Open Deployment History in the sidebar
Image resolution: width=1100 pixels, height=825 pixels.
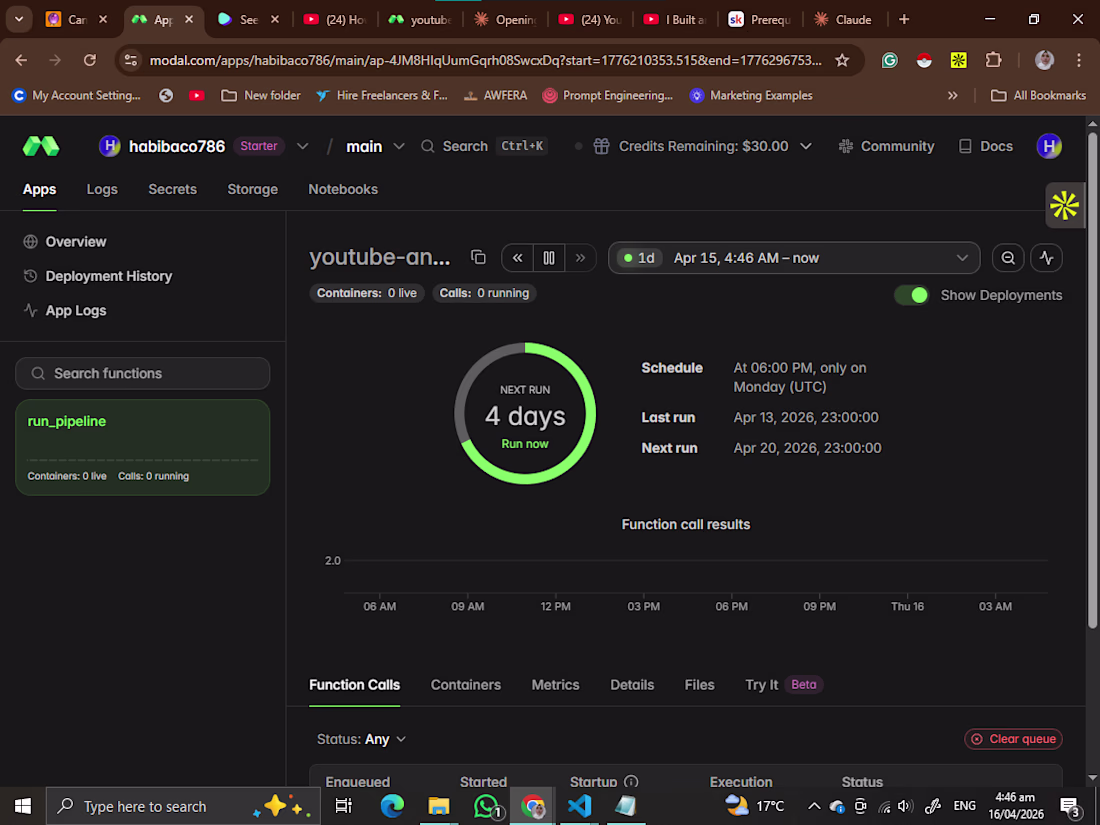tap(98, 276)
